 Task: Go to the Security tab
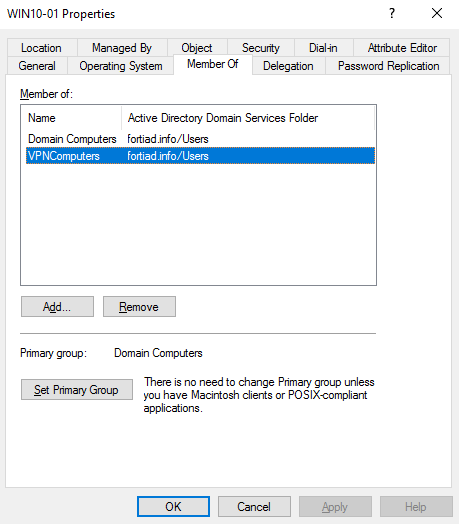[x=261, y=48]
